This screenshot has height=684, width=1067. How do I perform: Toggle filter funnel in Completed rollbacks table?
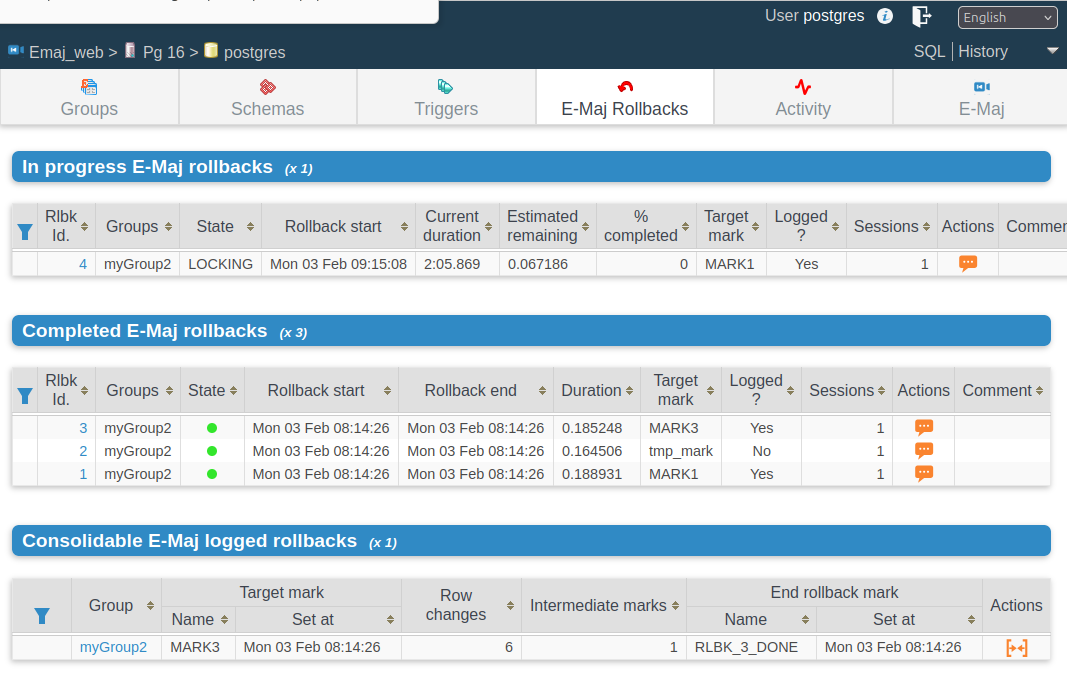click(25, 396)
